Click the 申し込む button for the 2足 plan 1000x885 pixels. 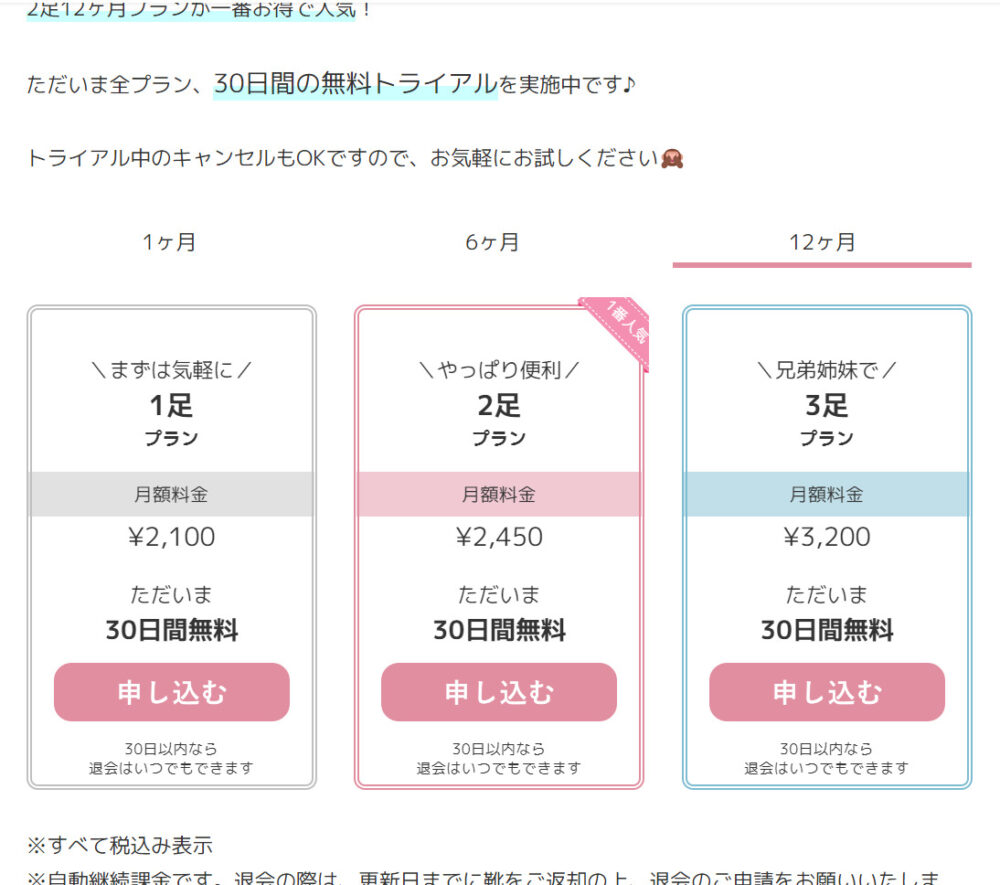[x=499, y=692]
